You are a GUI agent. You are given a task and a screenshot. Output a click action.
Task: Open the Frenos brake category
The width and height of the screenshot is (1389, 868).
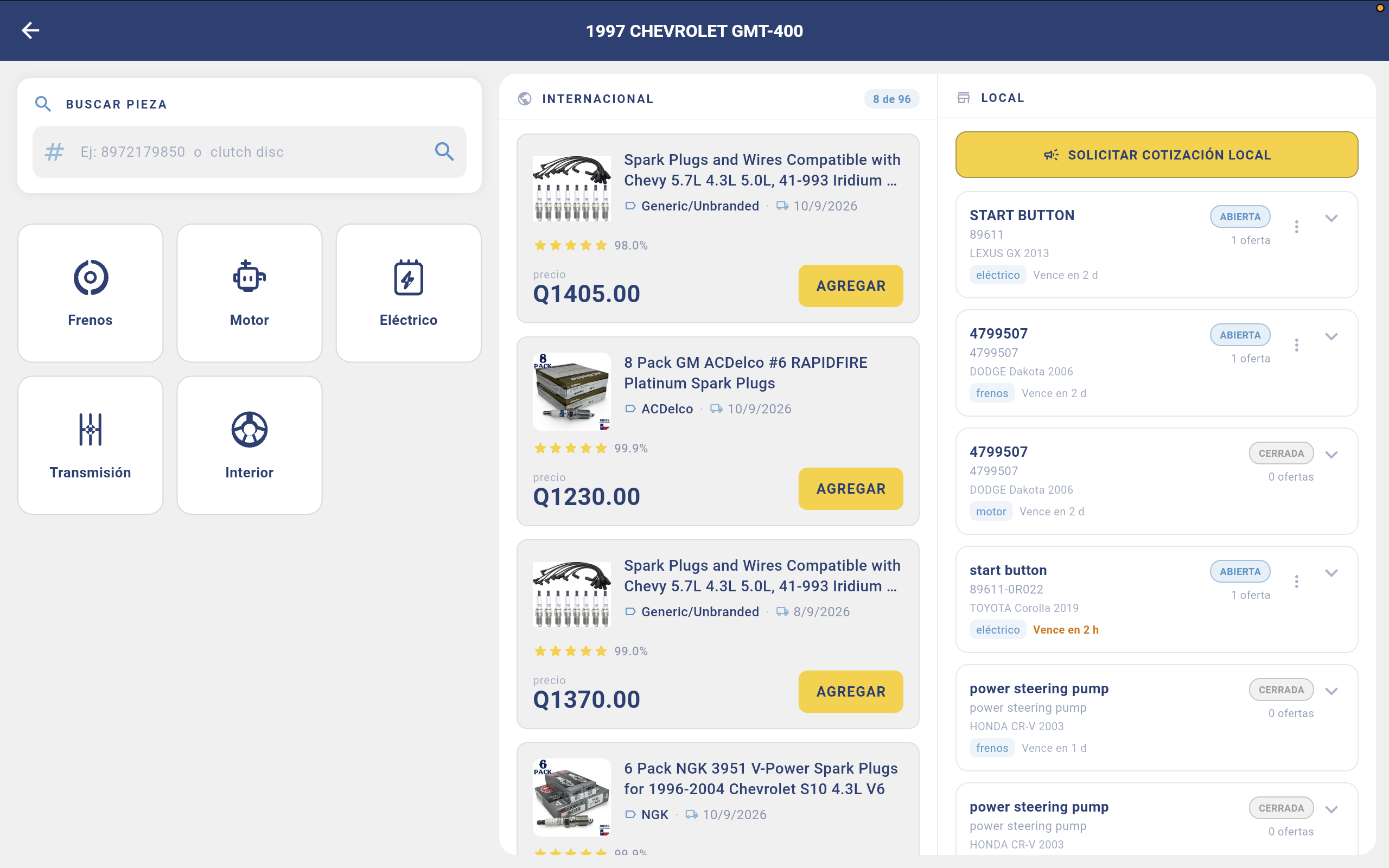click(90, 293)
